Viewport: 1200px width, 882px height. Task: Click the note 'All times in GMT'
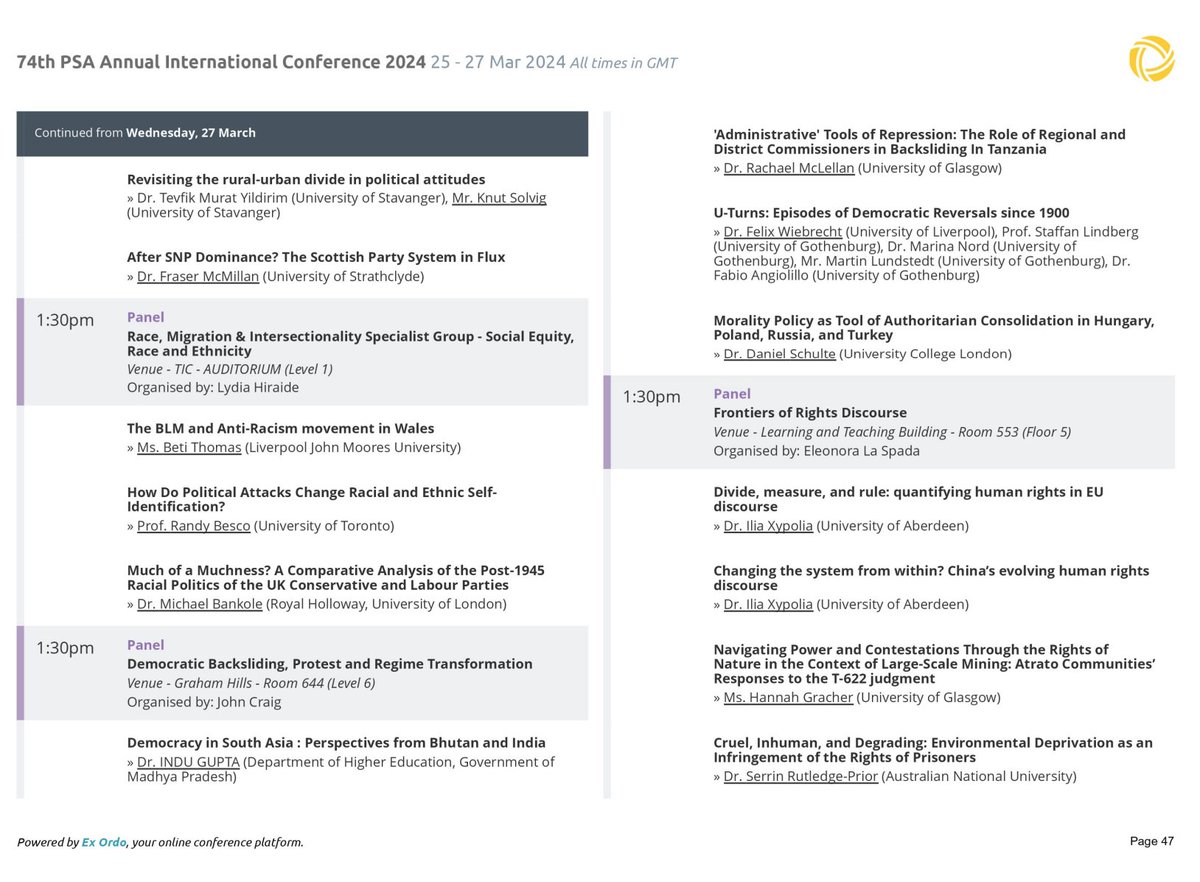pos(623,63)
